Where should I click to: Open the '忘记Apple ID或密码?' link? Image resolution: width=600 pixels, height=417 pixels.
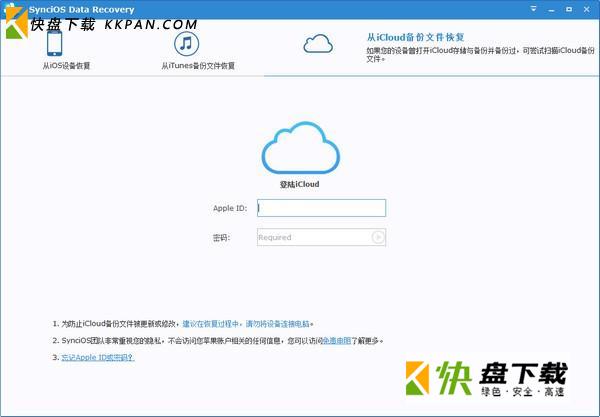click(x=98, y=357)
